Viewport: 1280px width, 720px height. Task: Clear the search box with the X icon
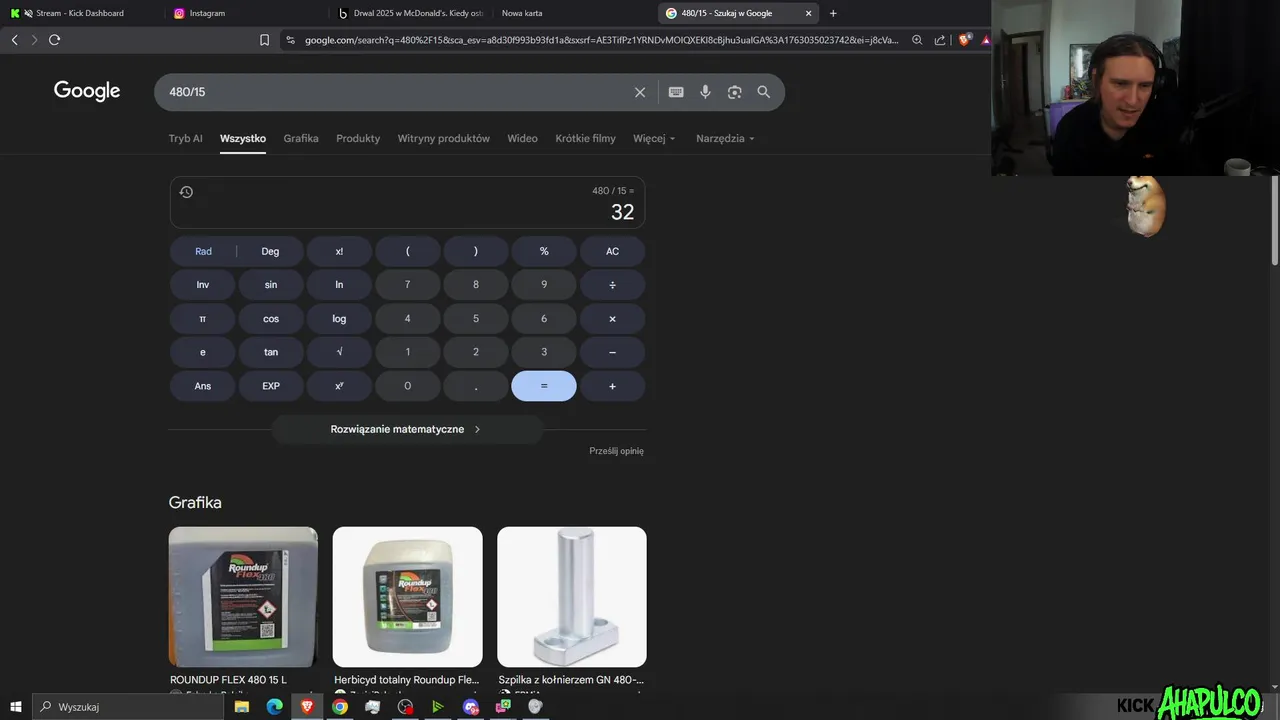tap(640, 92)
